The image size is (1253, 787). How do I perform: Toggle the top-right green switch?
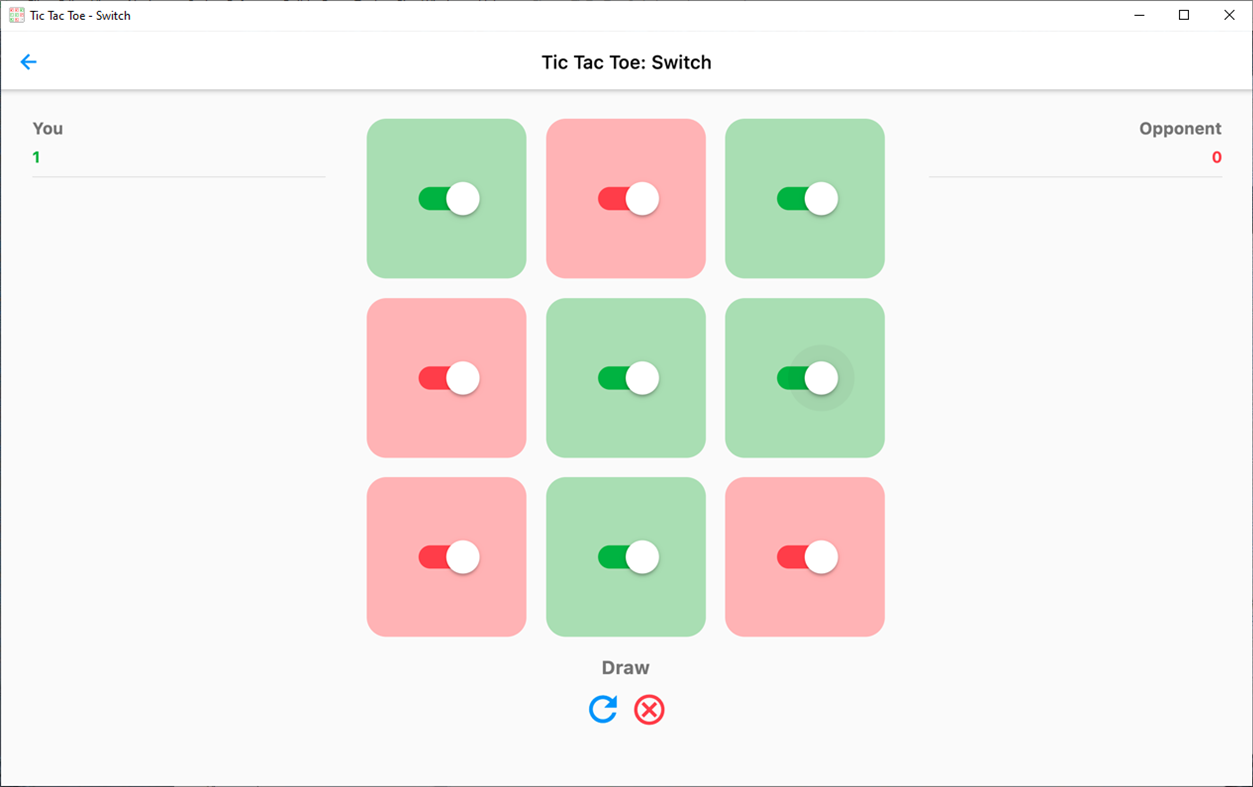coord(805,199)
